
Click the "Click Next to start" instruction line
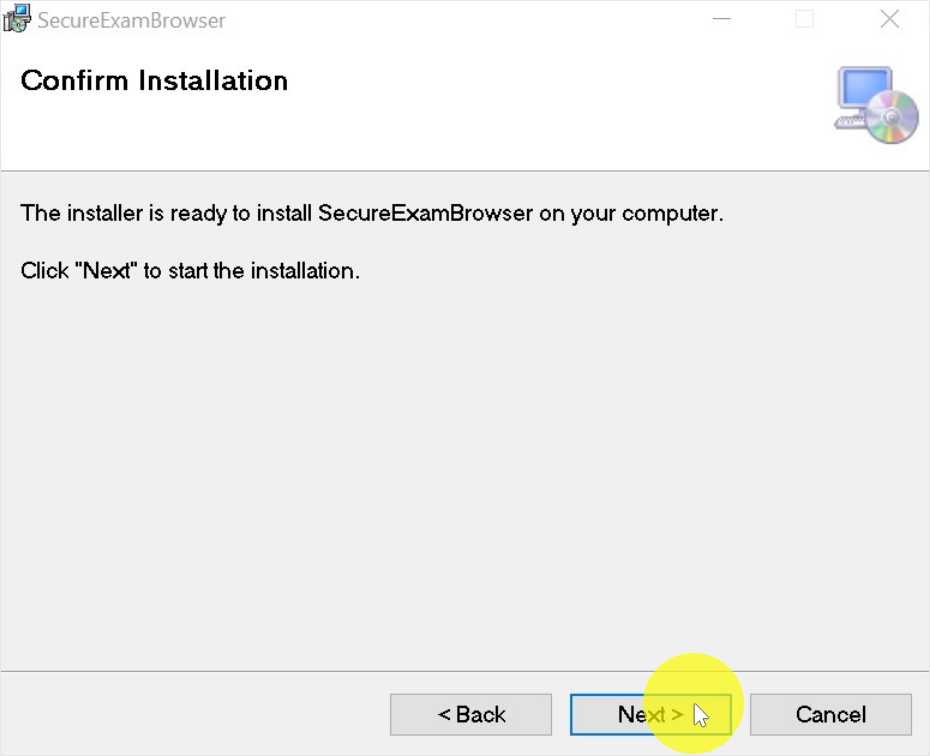[x=190, y=271]
